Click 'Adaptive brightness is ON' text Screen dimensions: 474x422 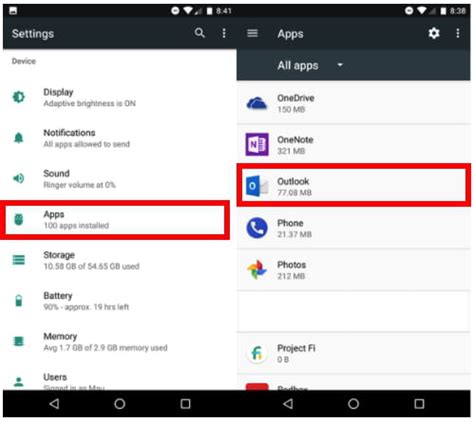click(89, 103)
